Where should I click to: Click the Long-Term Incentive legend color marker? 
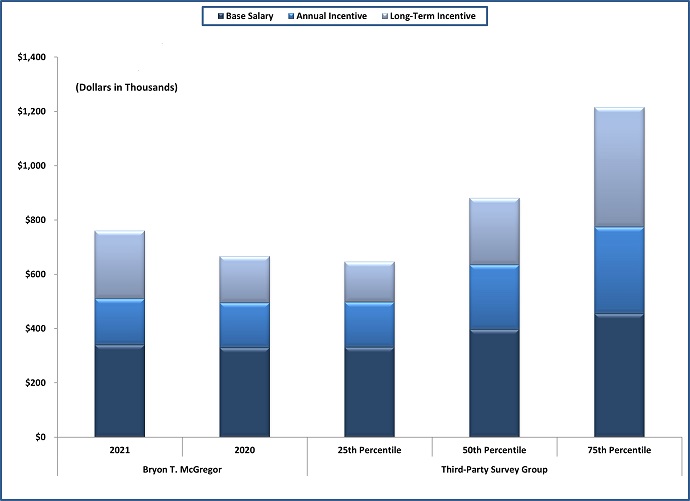coord(385,16)
